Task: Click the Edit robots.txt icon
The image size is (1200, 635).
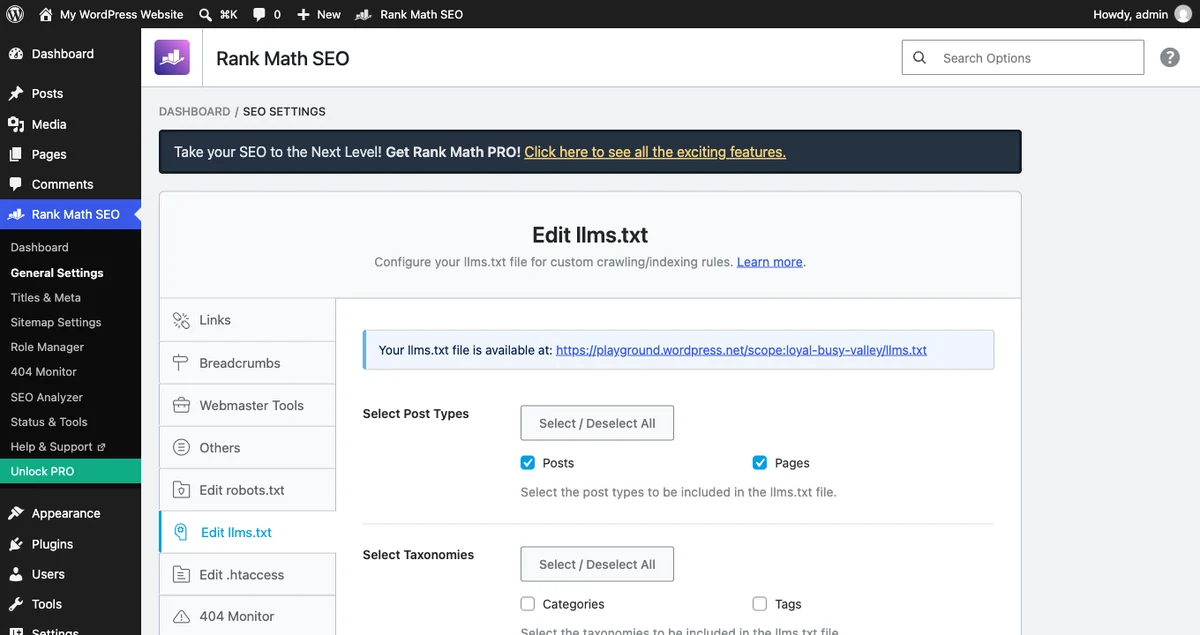Action: point(181,490)
